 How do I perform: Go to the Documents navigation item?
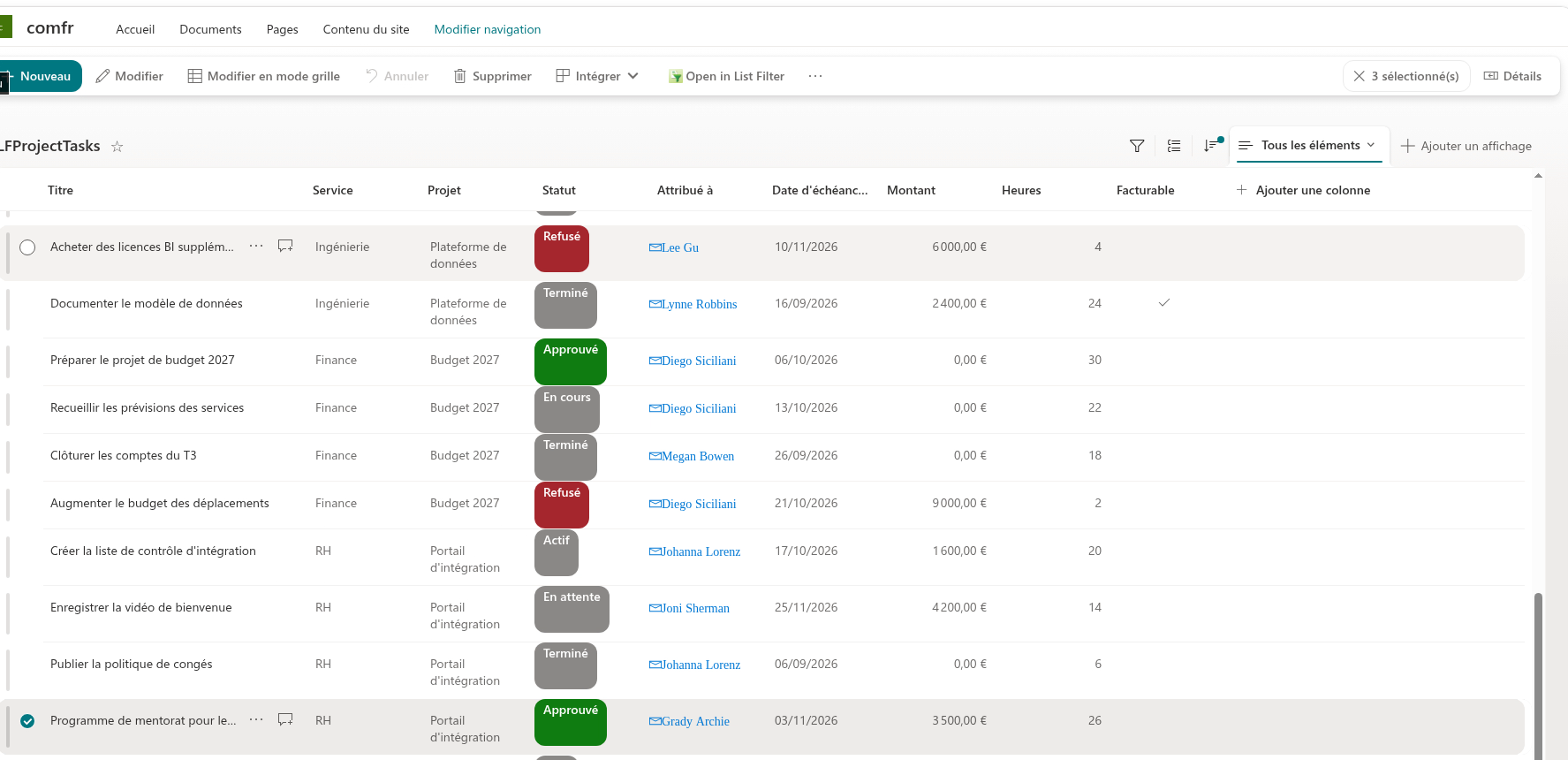(210, 29)
